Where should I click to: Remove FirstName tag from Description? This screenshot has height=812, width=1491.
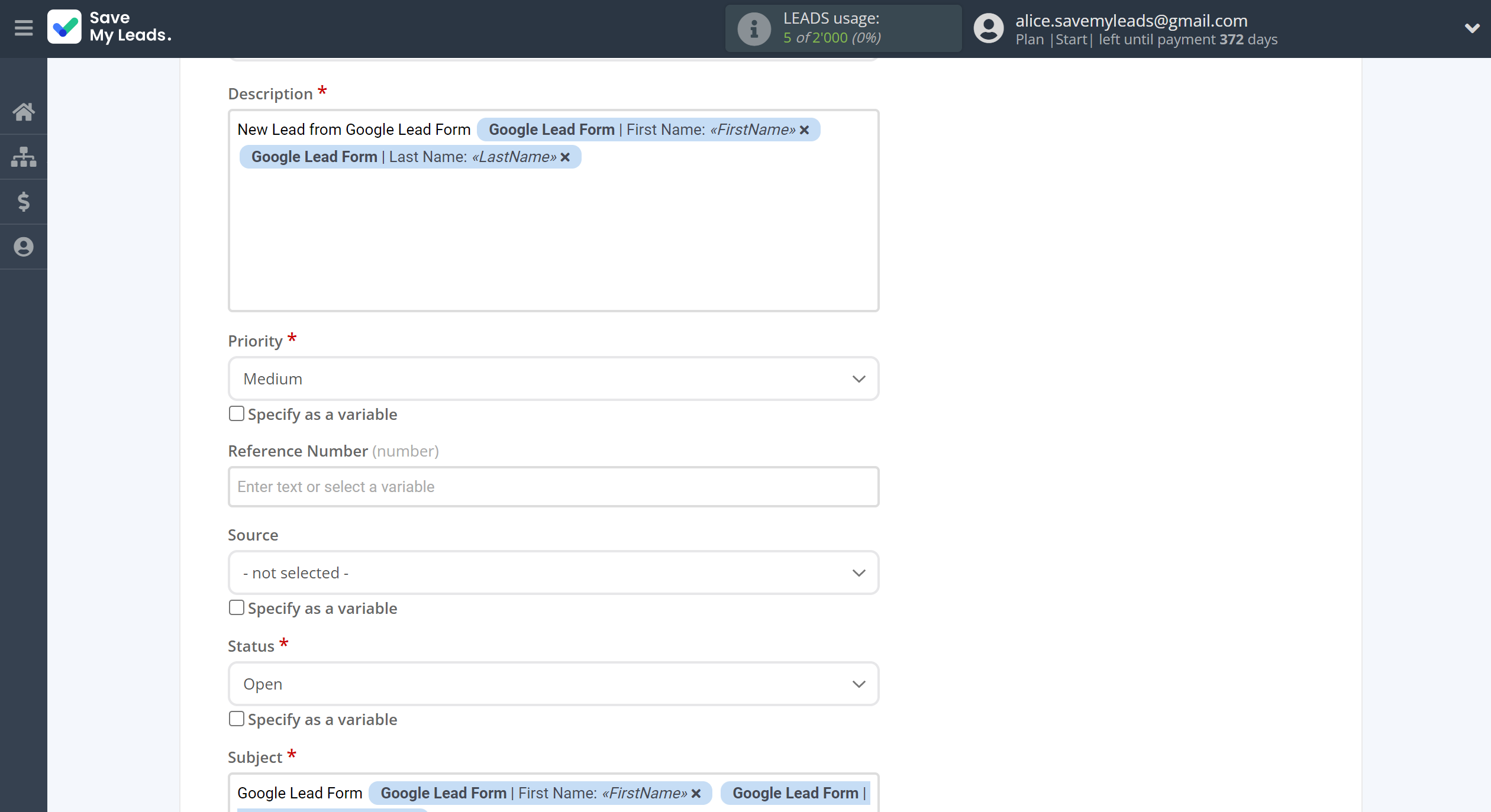tap(804, 130)
